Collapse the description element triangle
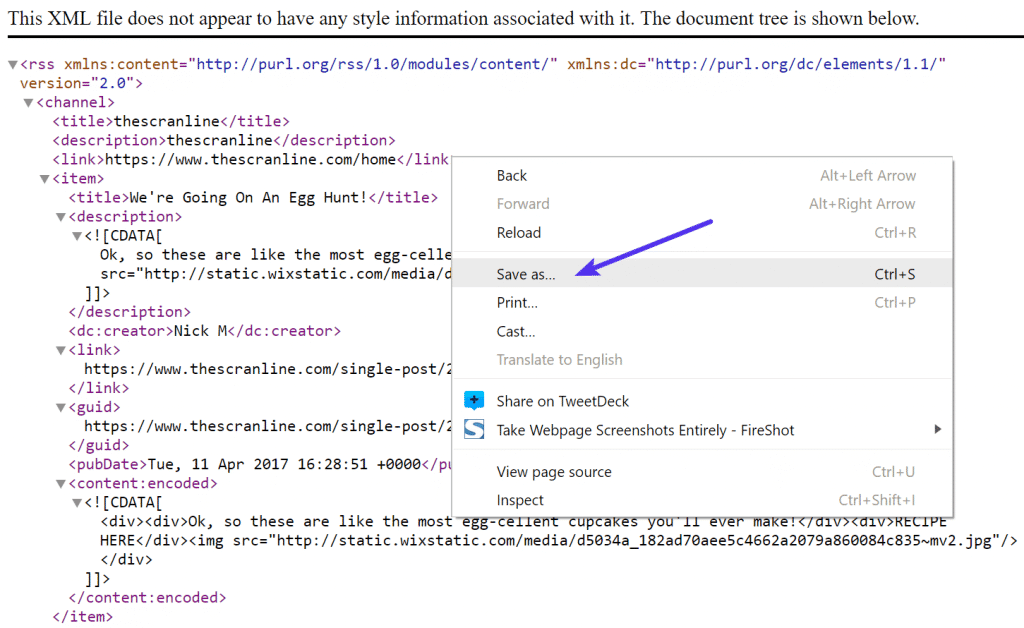The image size is (1024, 628). 61,217
